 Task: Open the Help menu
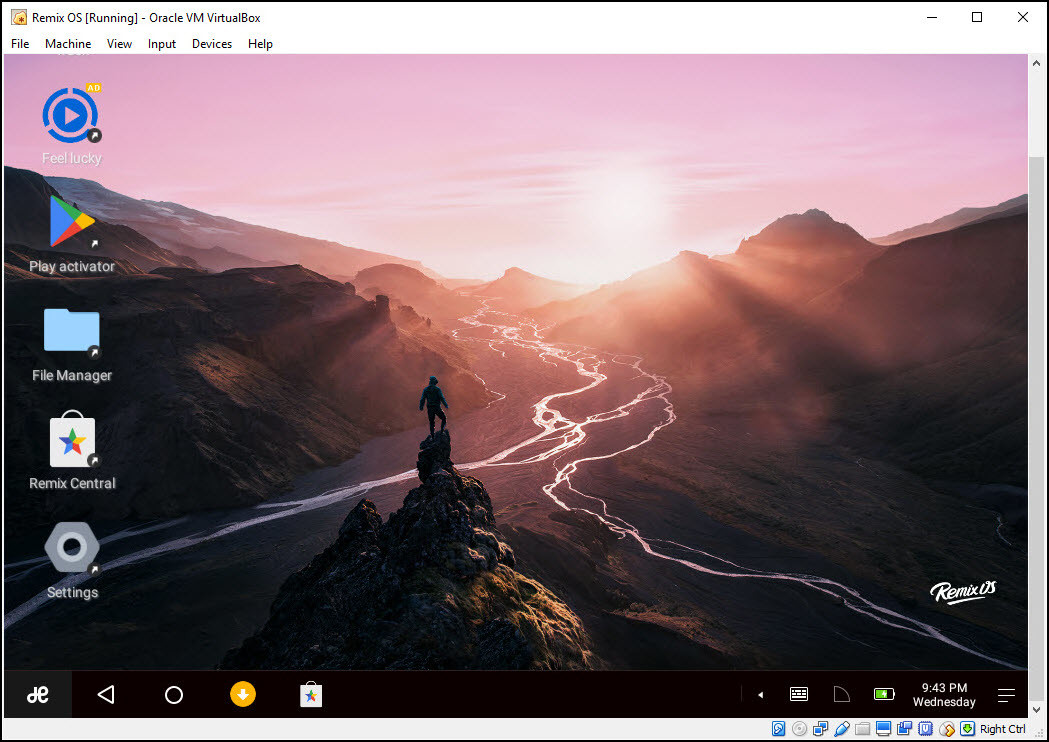click(x=260, y=43)
